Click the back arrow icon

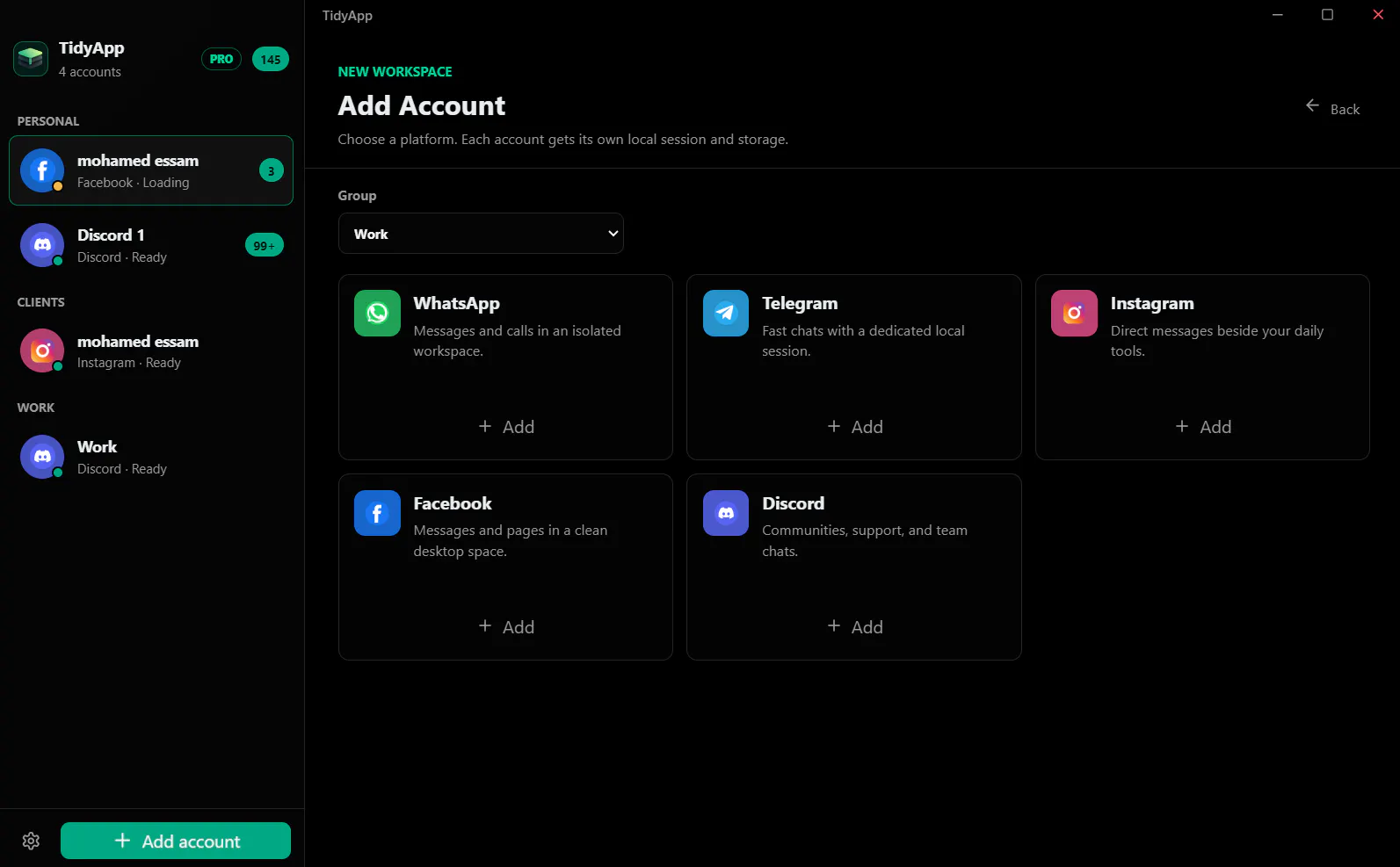1312,105
